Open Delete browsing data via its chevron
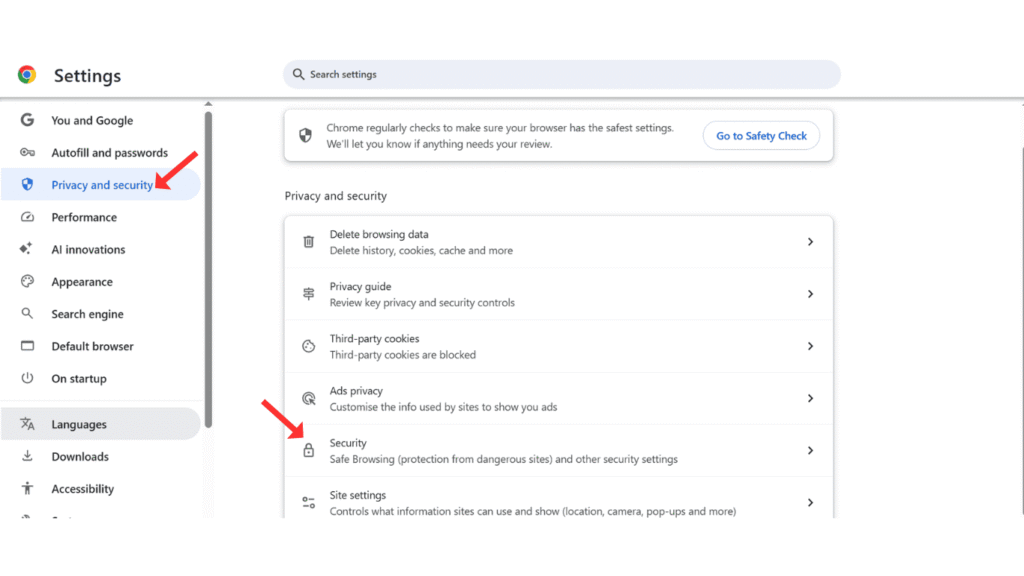 [810, 241]
